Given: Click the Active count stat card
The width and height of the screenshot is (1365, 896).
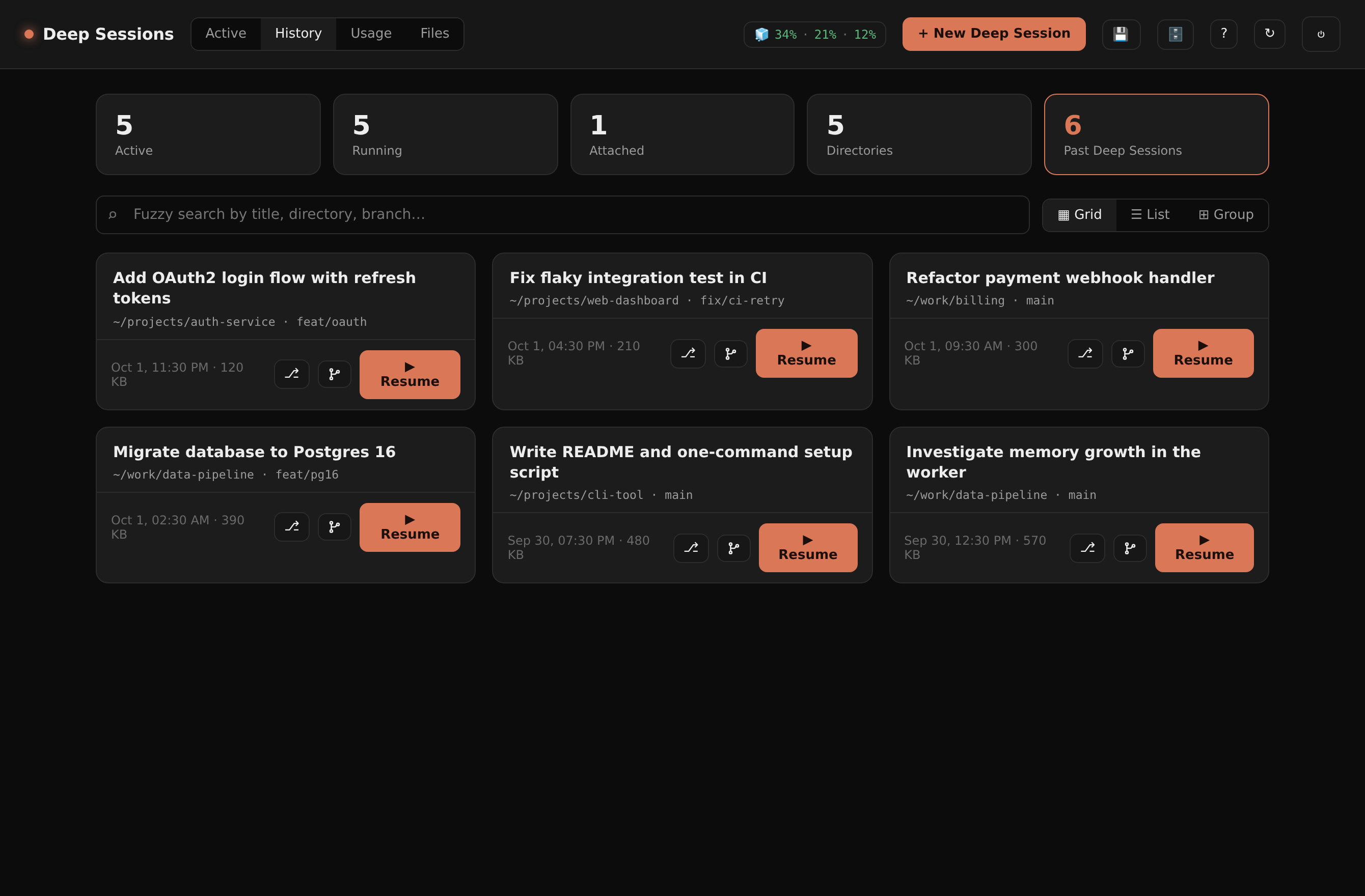Looking at the screenshot, I should click(x=208, y=135).
